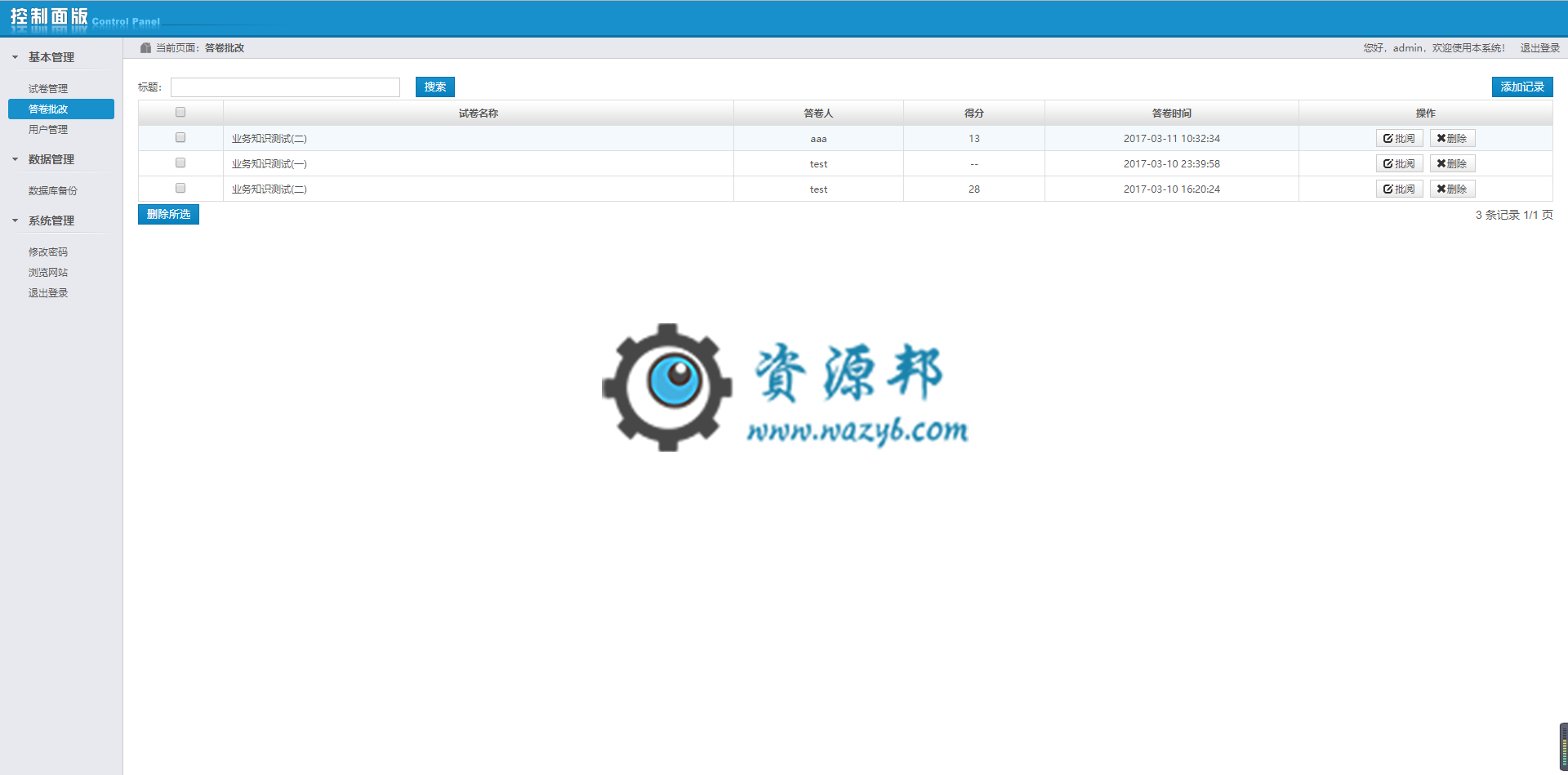Open 修改密码 in the sidebar
The width and height of the screenshot is (1568, 775).
coord(48,252)
